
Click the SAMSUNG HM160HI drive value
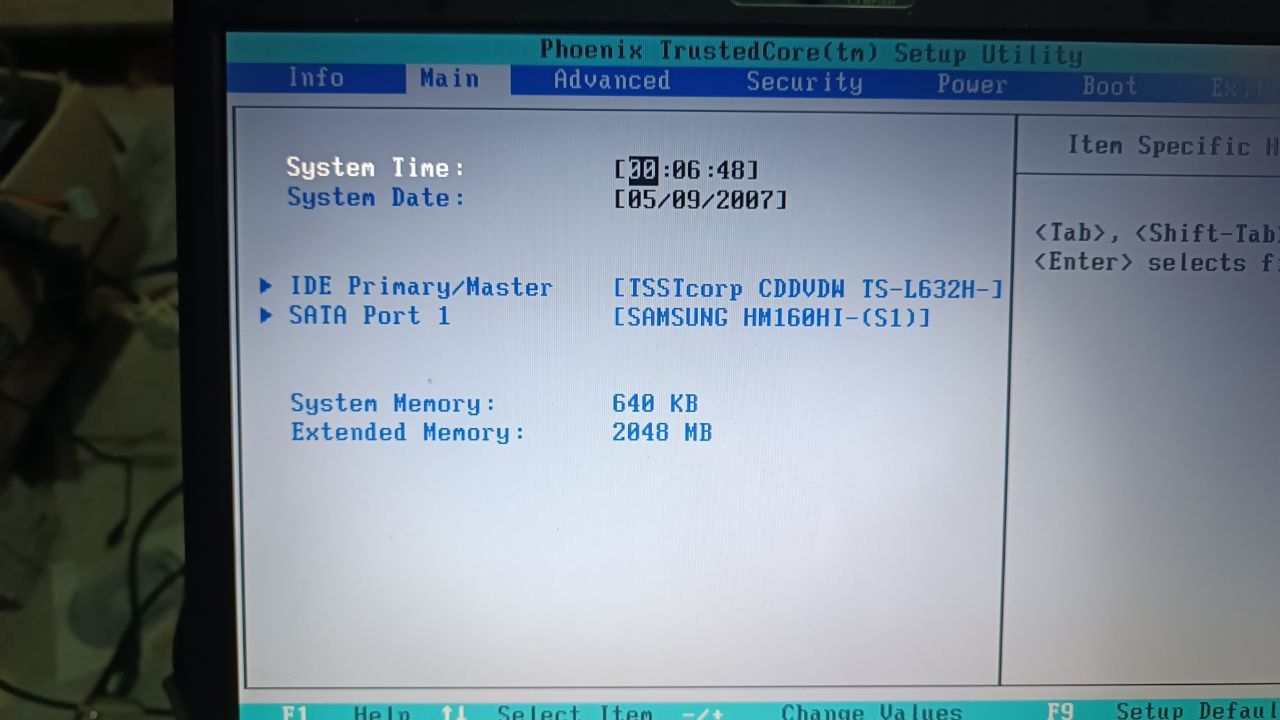coord(772,318)
